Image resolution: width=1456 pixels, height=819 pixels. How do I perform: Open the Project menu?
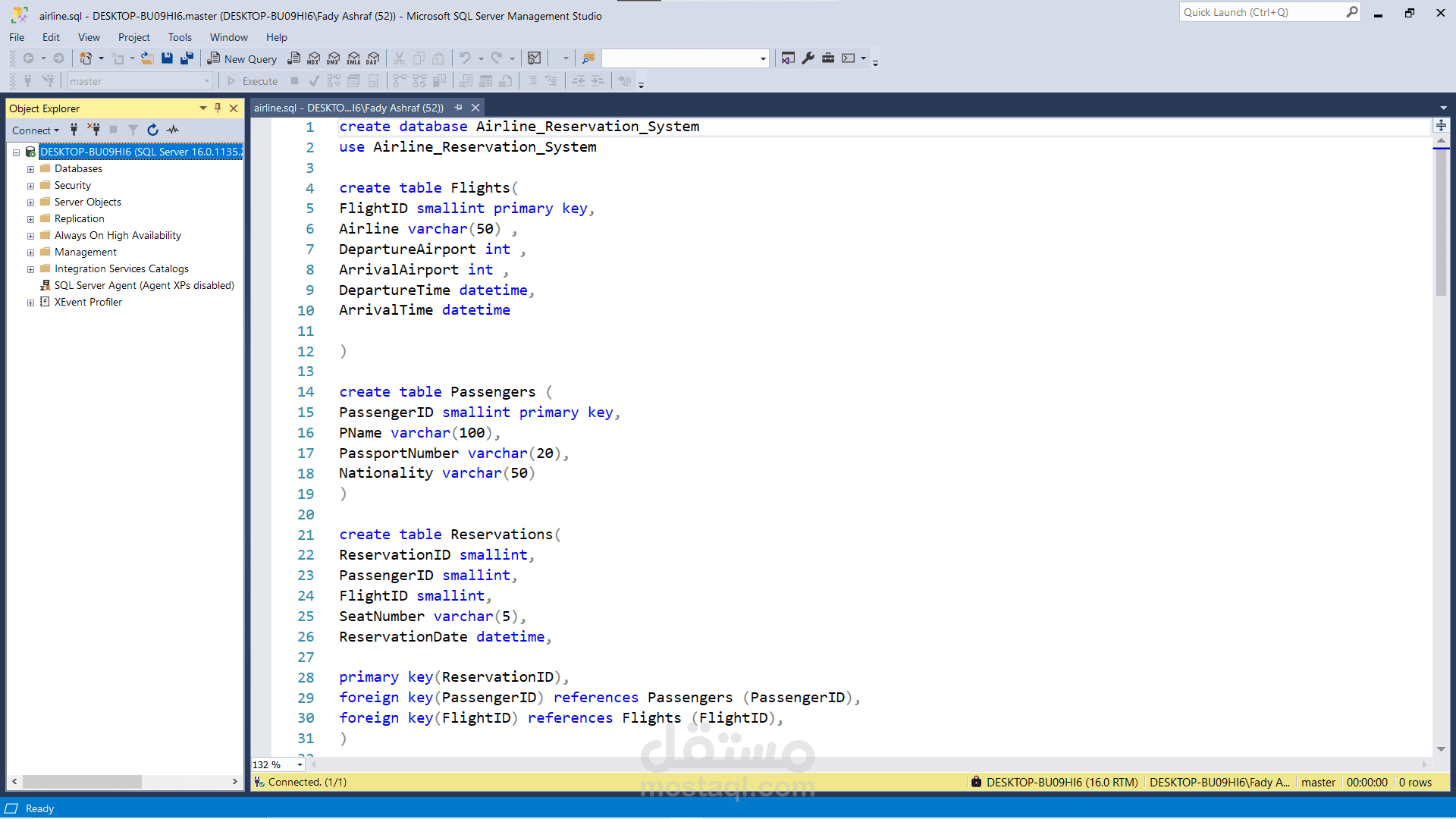pos(133,37)
